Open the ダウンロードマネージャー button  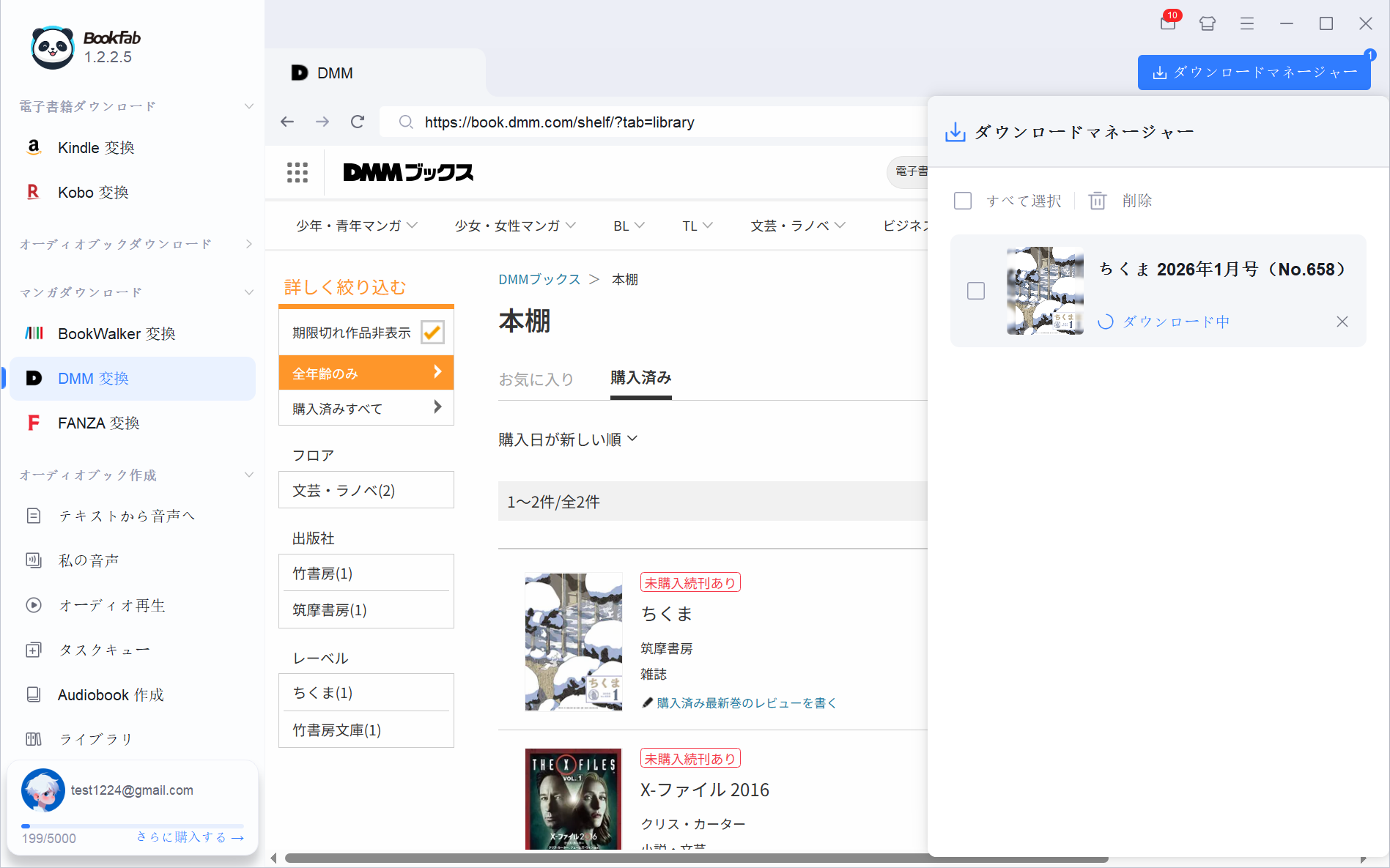[1254, 72]
